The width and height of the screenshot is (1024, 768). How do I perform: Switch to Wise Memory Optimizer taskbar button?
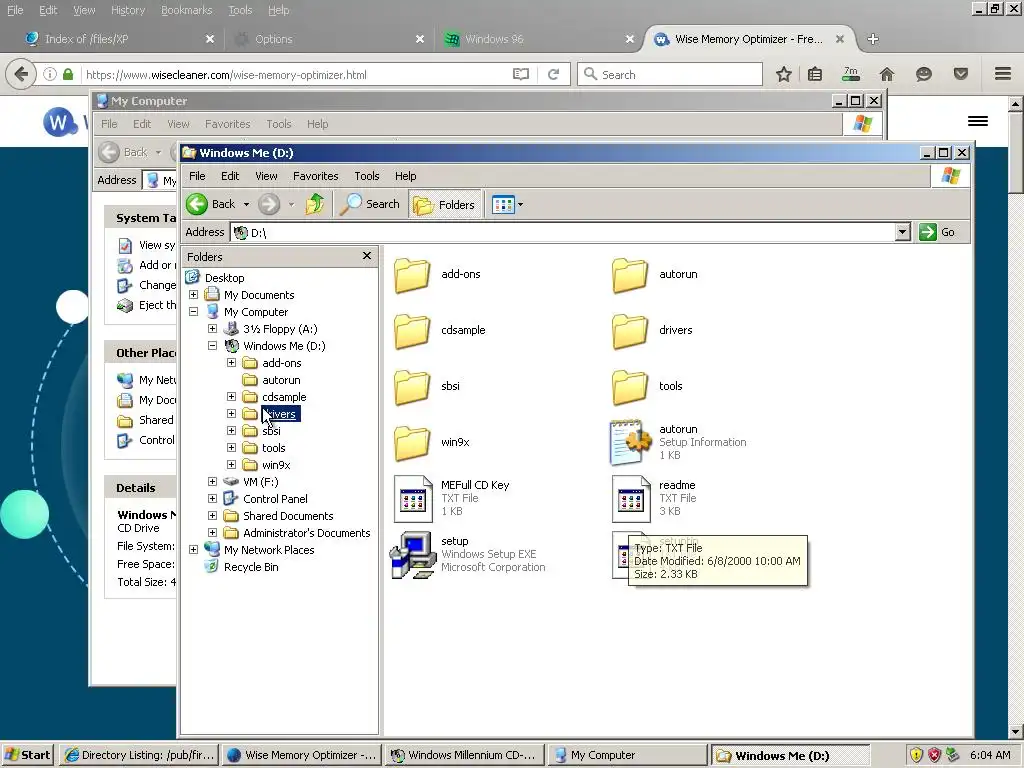[301, 755]
